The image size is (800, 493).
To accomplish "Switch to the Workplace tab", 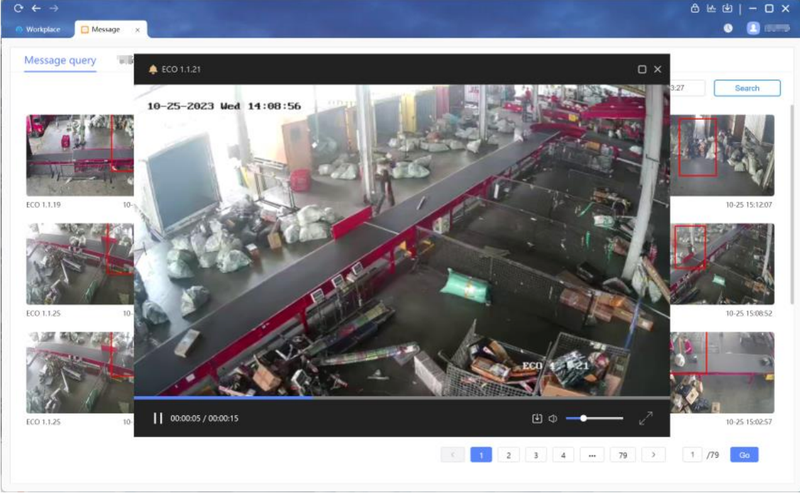I will point(38,30).
